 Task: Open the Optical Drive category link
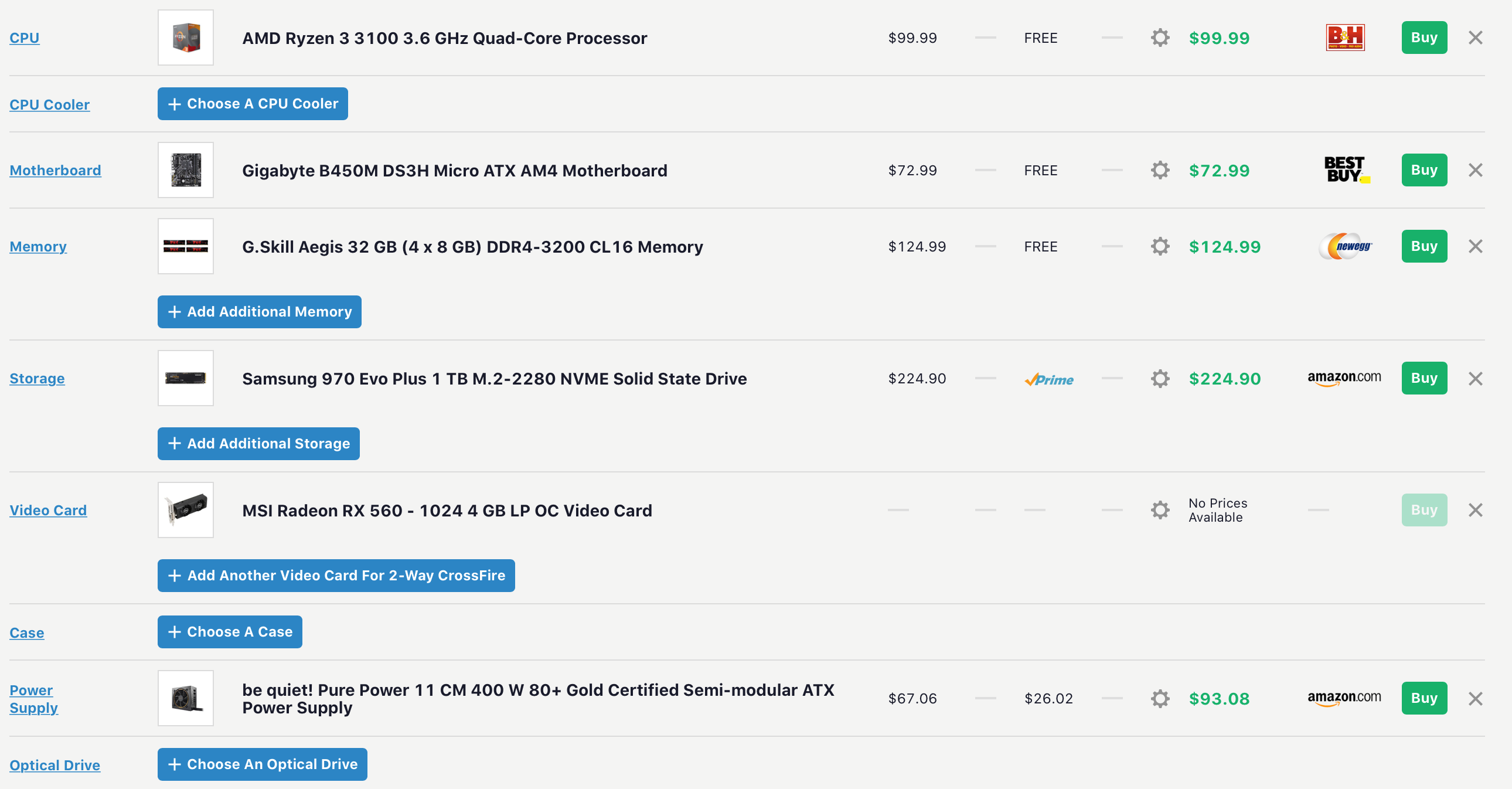tap(55, 766)
